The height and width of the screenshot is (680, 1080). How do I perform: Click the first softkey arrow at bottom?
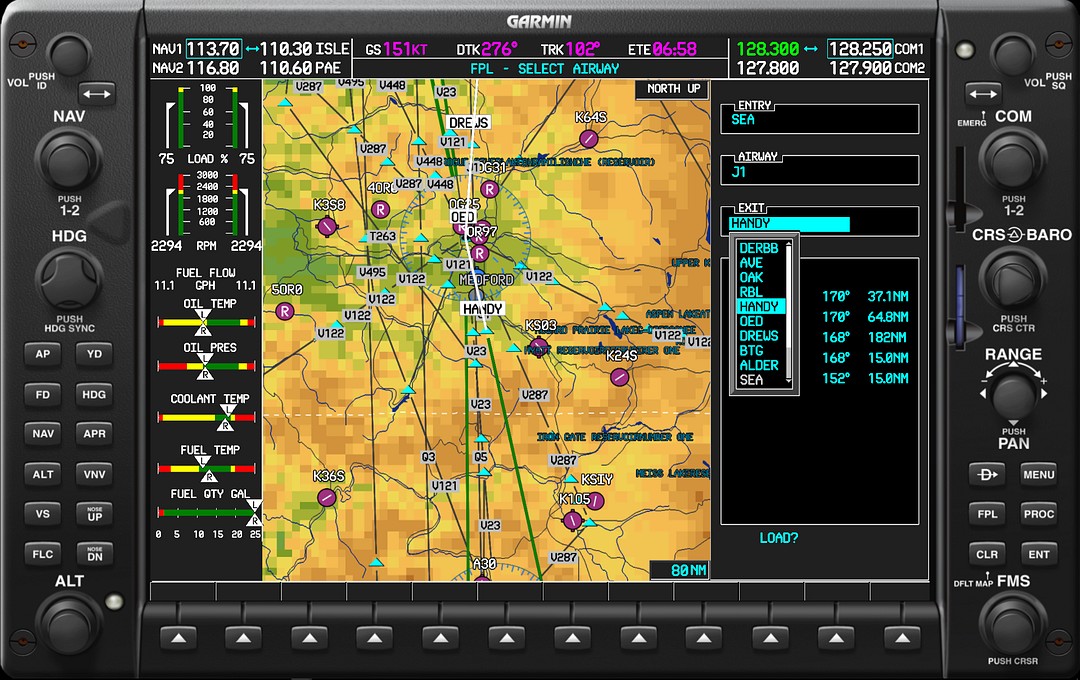178,638
